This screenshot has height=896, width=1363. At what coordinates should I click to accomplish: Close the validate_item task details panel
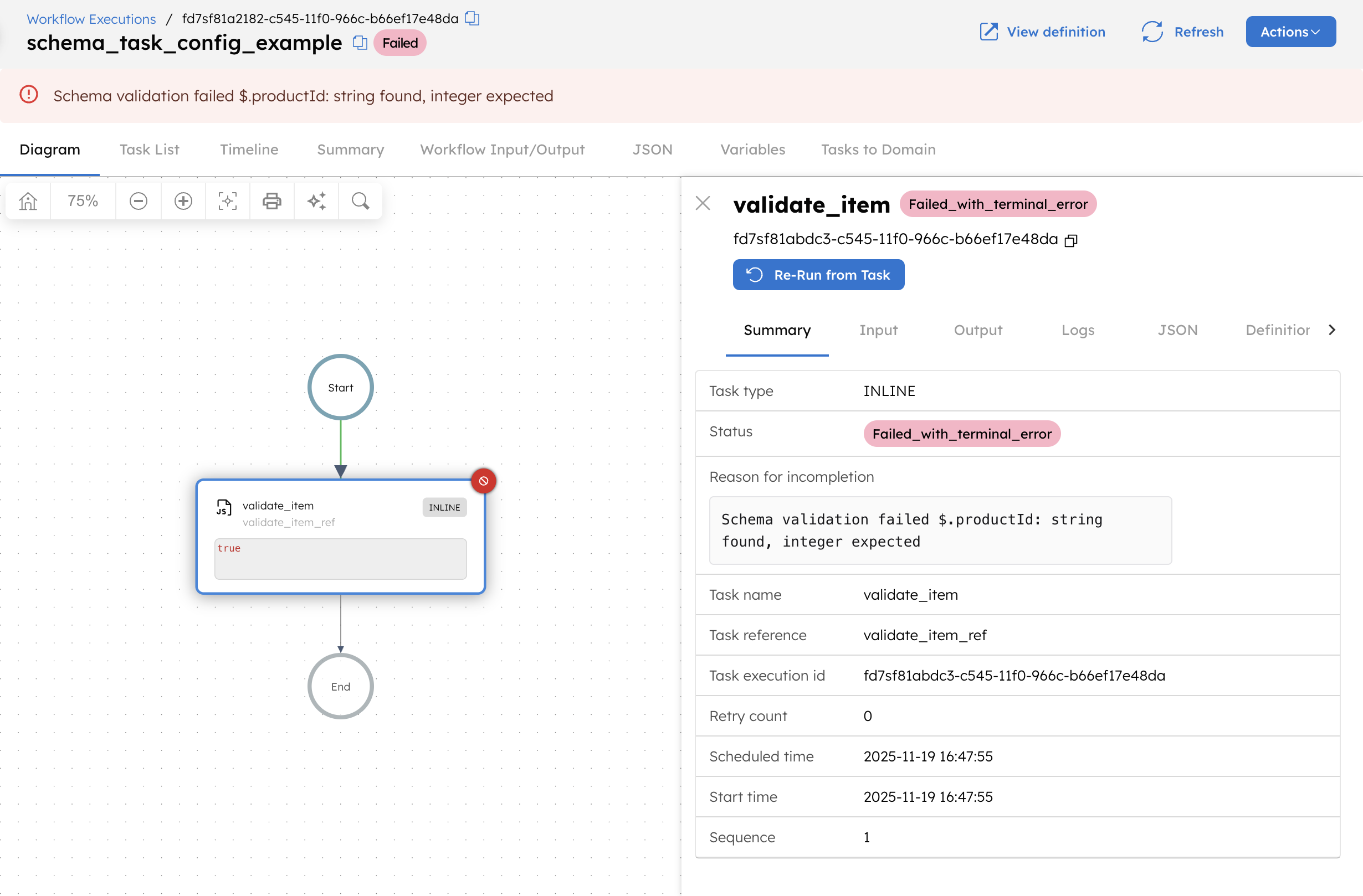click(x=703, y=203)
